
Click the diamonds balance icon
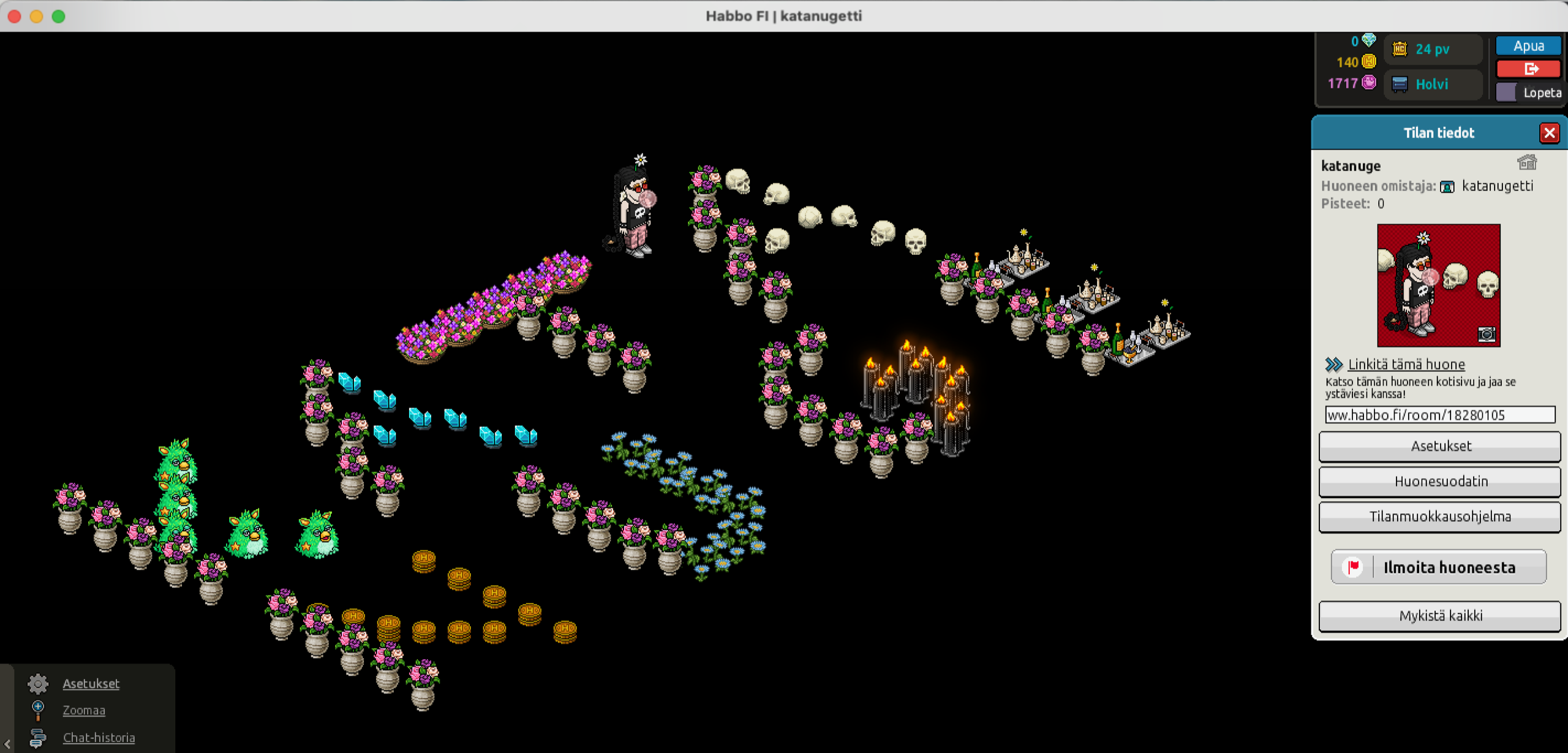[x=1369, y=41]
